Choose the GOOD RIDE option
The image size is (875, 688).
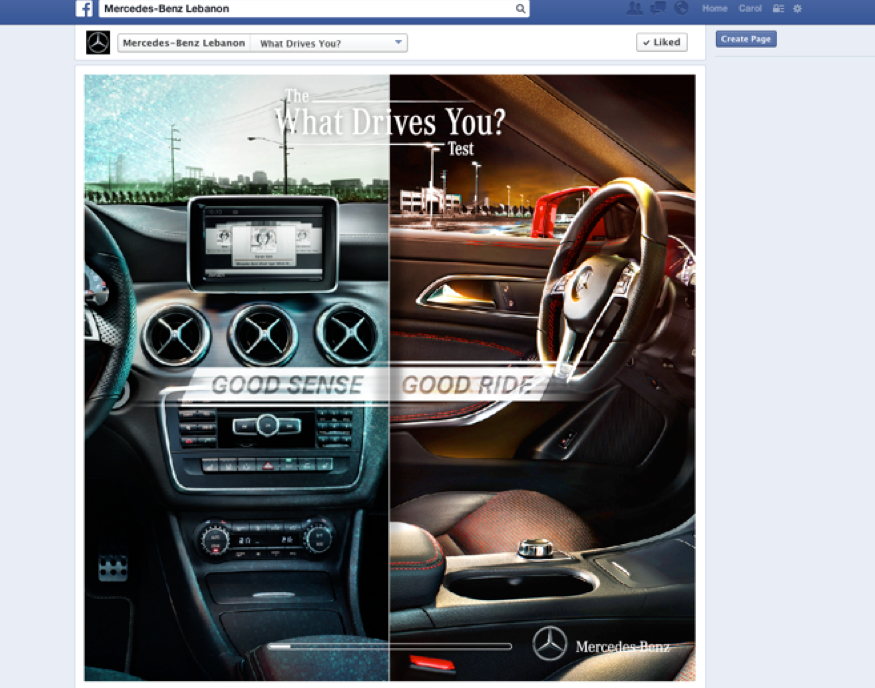click(468, 385)
